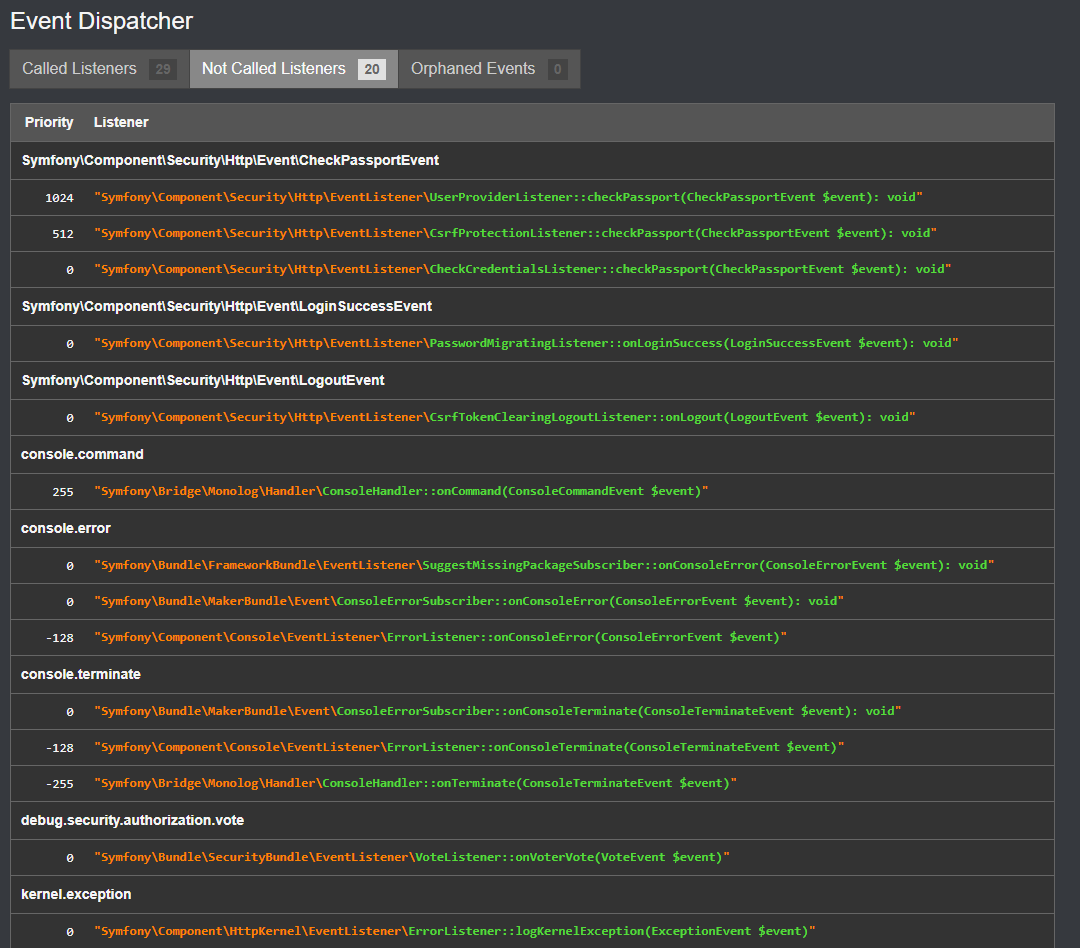Click the priority value 512

[63, 234]
